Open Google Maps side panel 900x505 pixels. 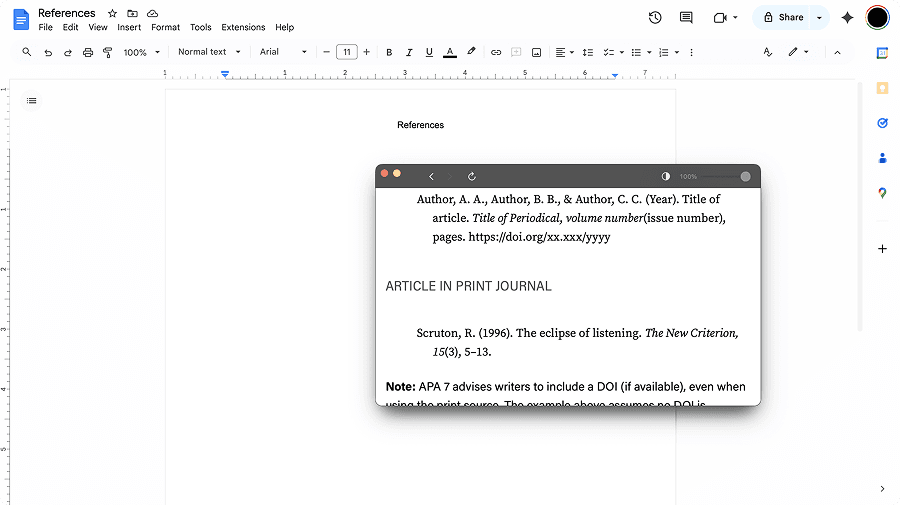pos(882,193)
